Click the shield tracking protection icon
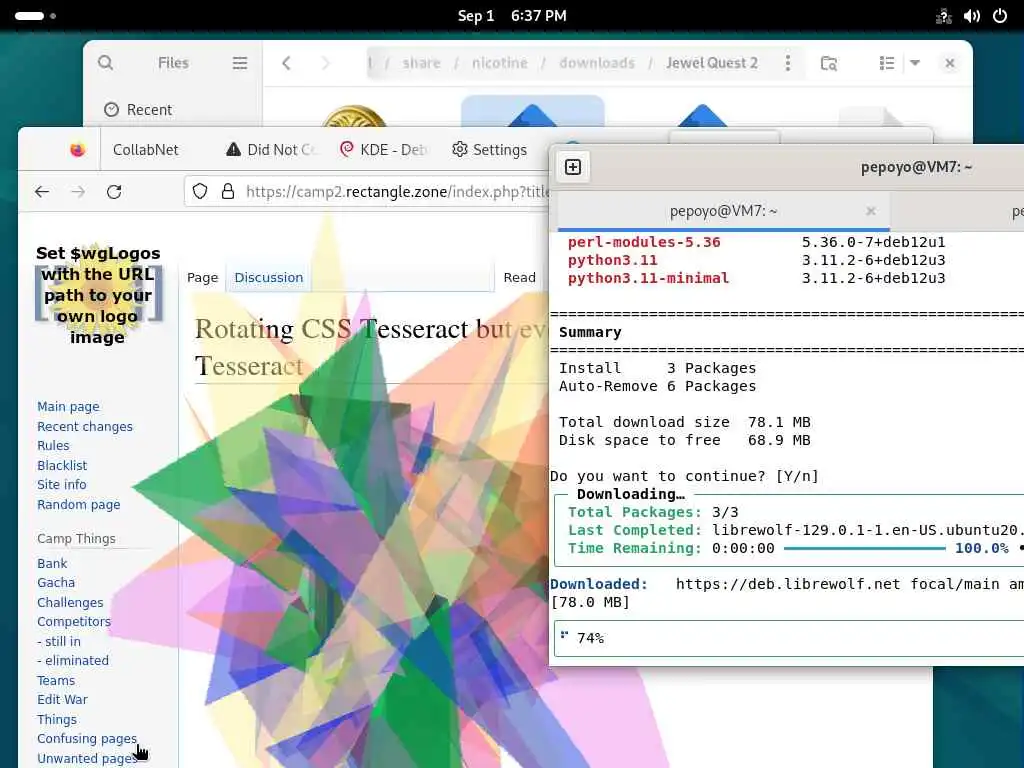 (x=200, y=191)
